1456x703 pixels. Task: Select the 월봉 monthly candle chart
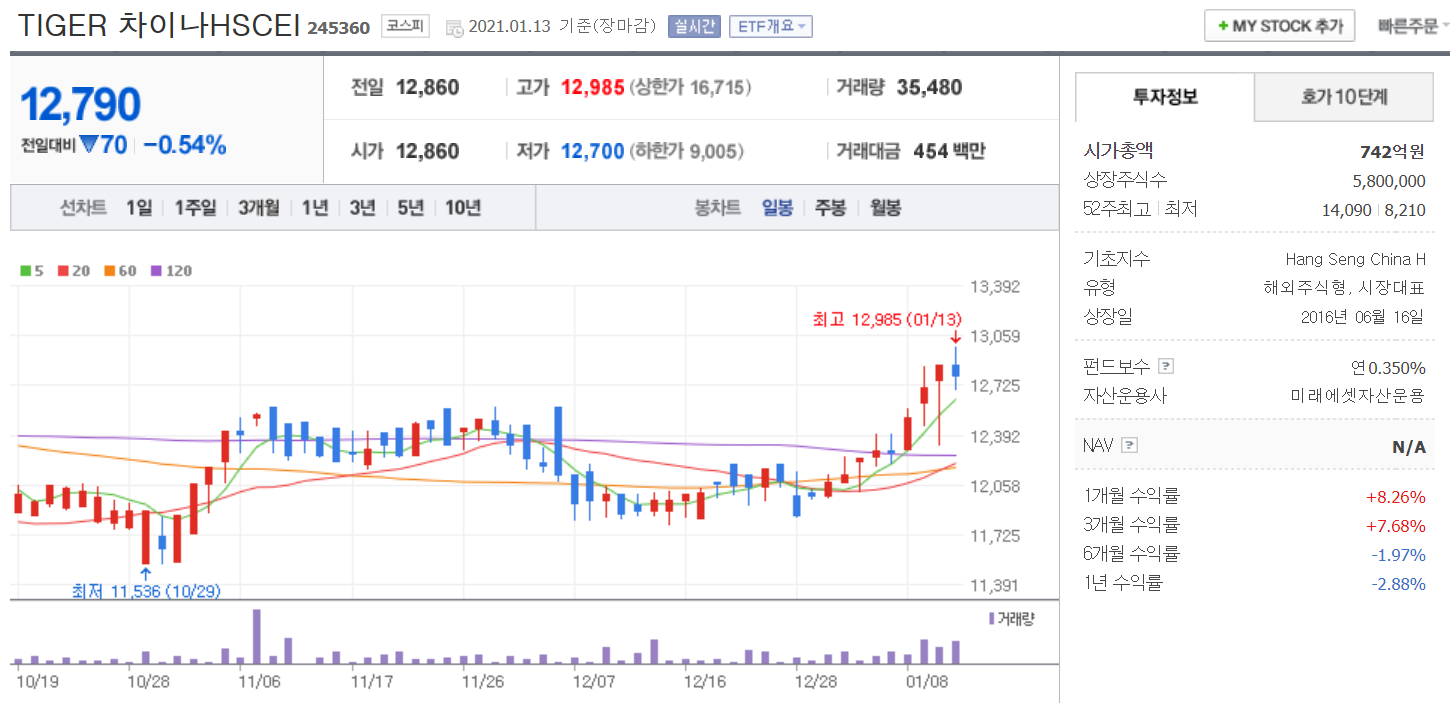pyautogui.click(x=884, y=208)
